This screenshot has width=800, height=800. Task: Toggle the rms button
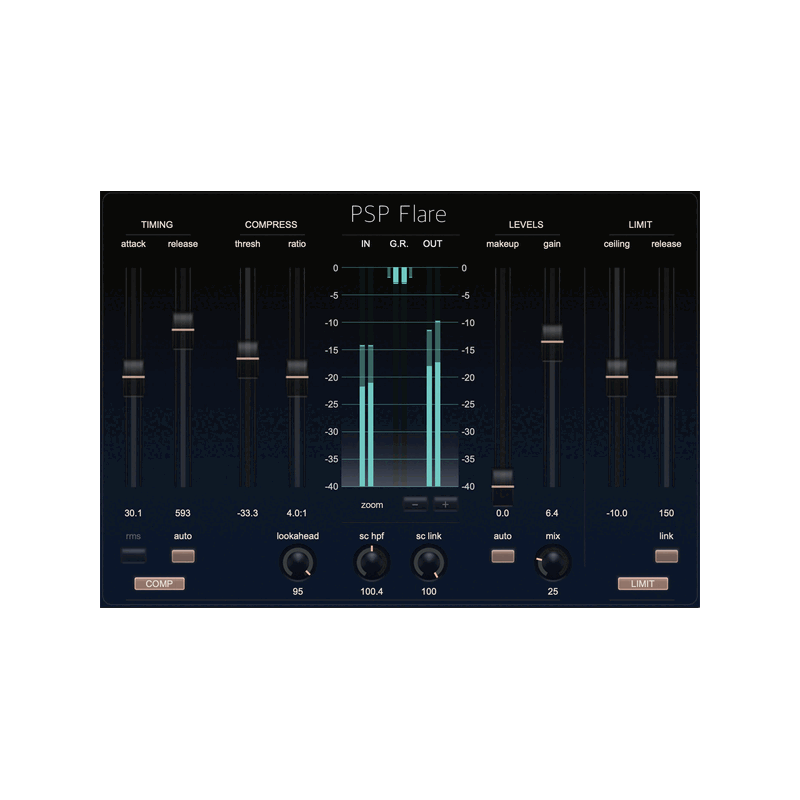coord(133,556)
